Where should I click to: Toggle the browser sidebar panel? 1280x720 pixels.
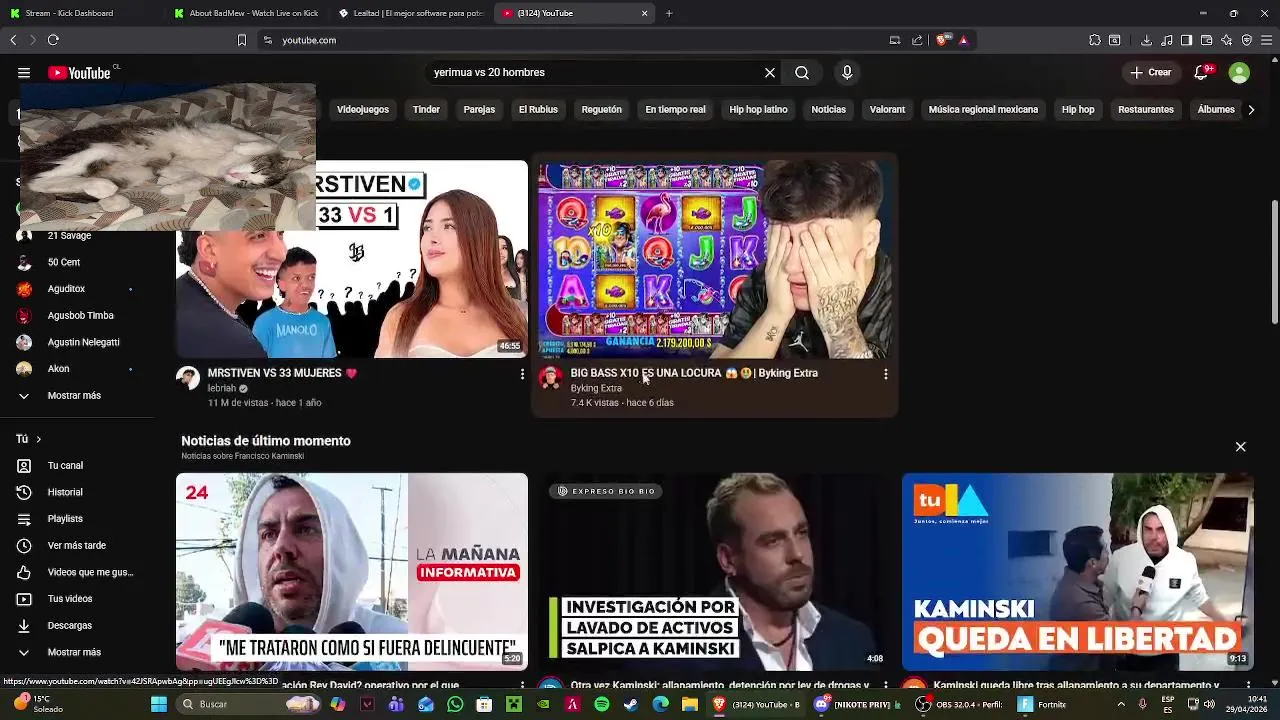1186,40
